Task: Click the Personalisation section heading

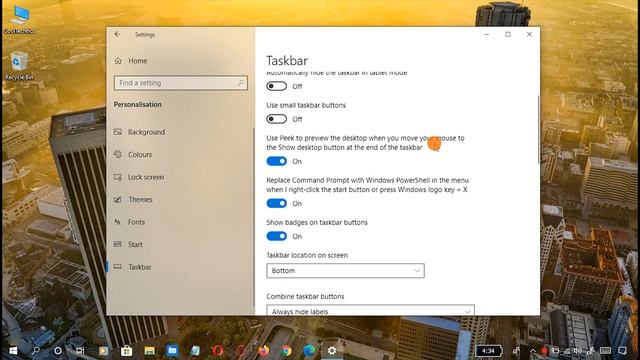Action: tap(138, 104)
